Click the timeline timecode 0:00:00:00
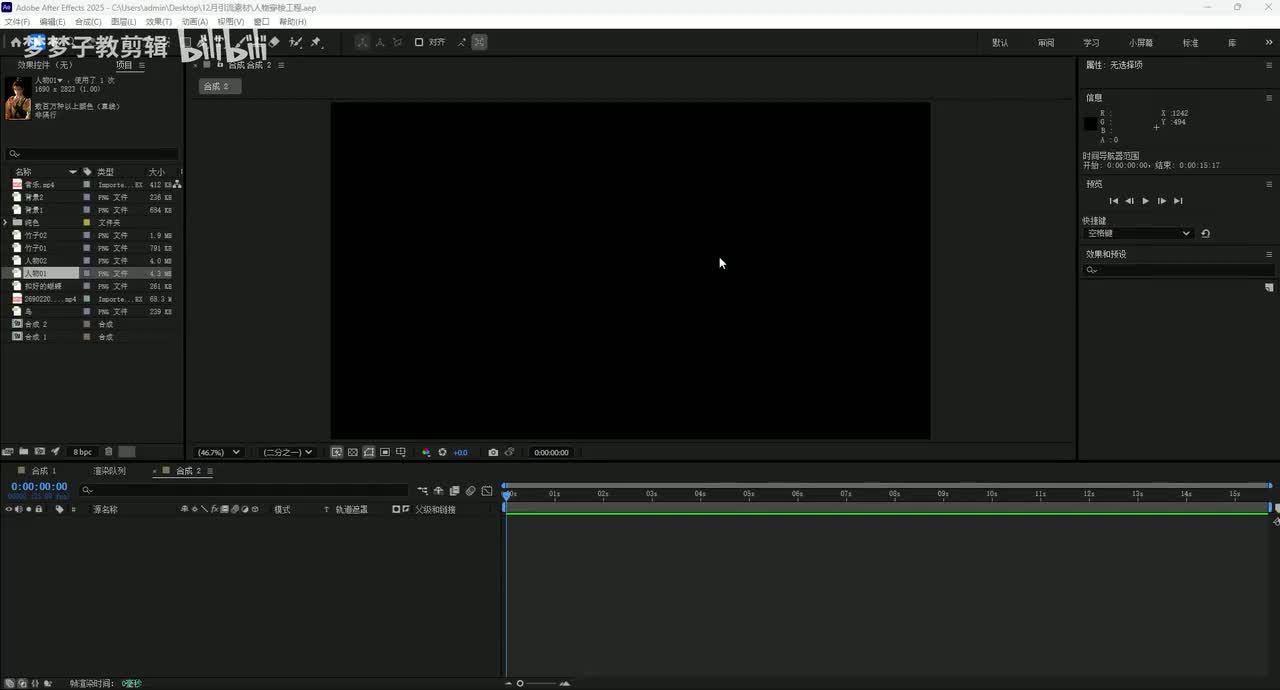 [39, 486]
